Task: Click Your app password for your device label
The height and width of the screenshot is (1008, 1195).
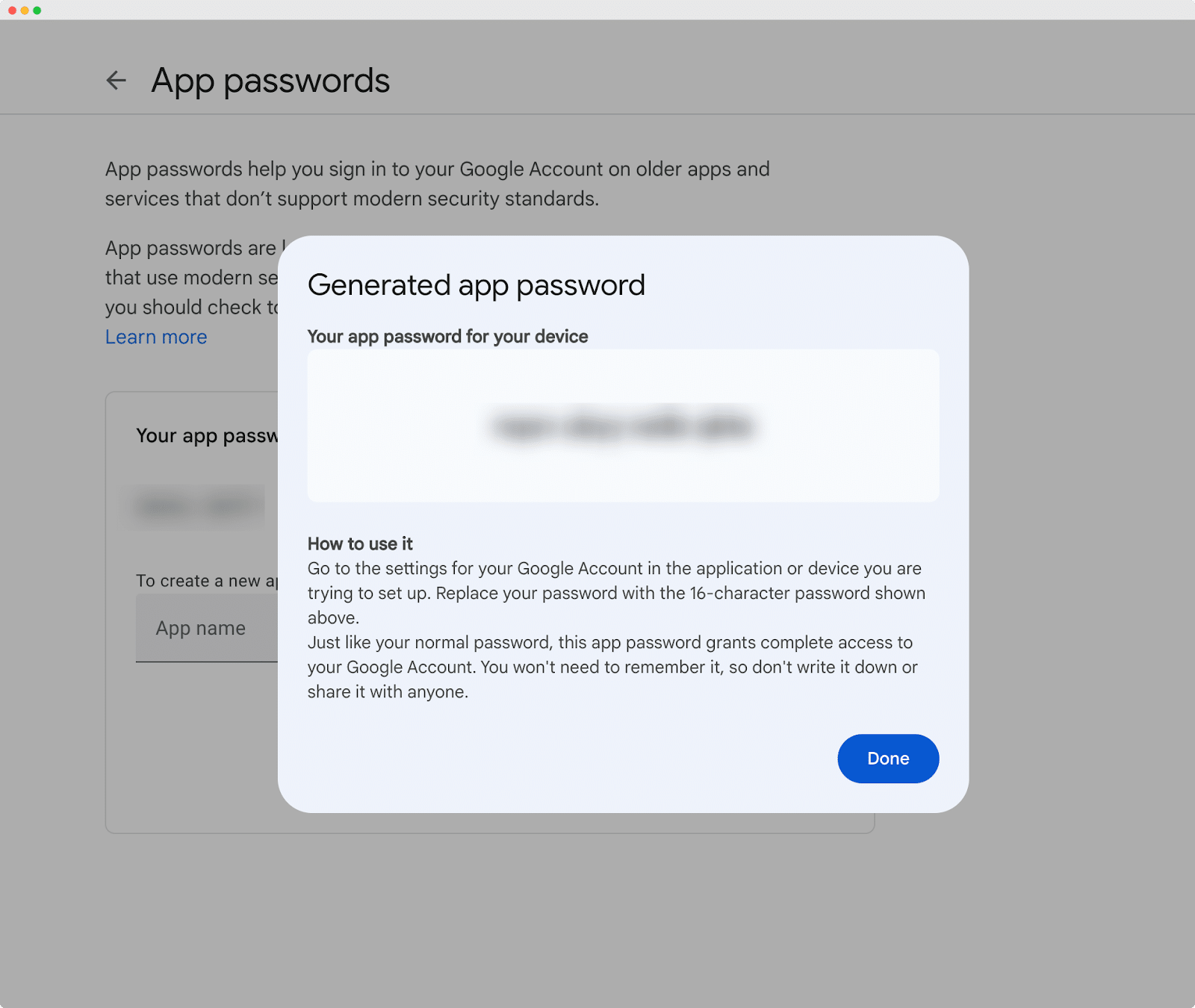Action: click(447, 336)
